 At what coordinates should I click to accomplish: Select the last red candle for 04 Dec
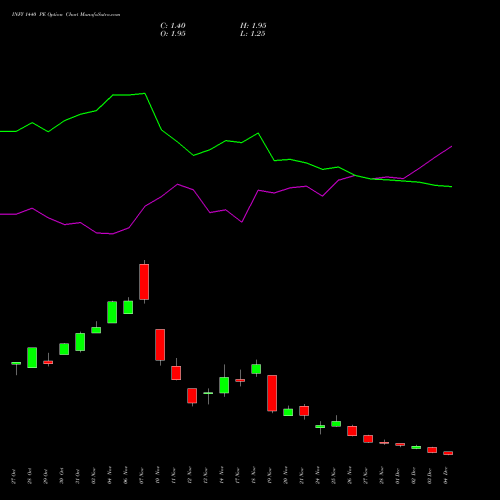coord(448,453)
